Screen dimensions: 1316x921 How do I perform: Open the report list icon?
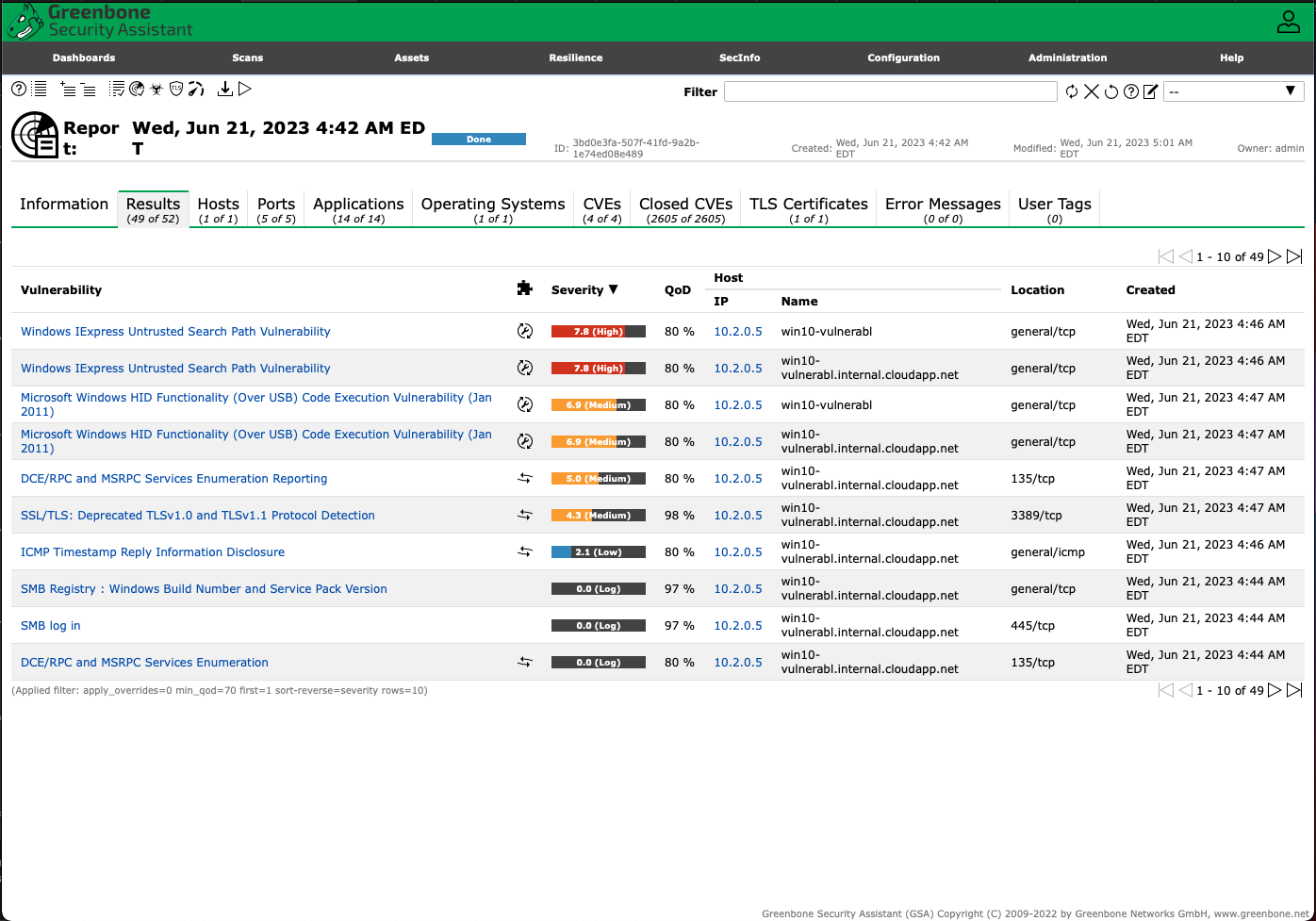point(40,90)
